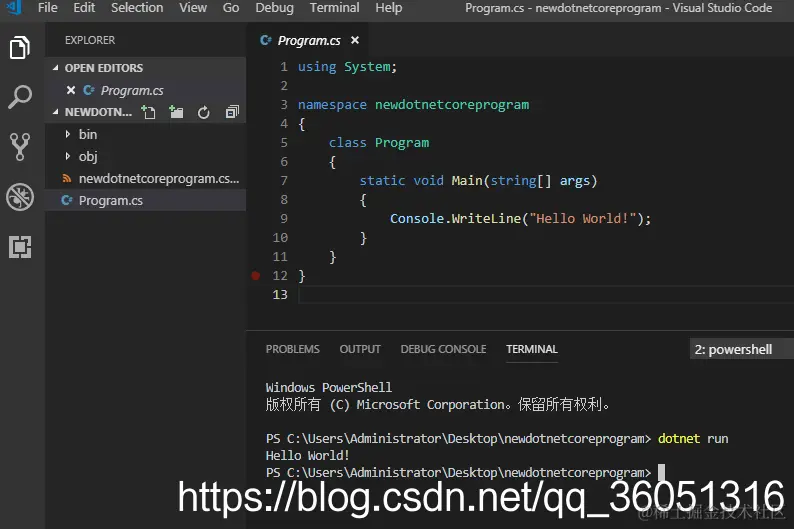This screenshot has width=794, height=529.
Task: Place cursor on empty line 13
Action: [546, 295]
